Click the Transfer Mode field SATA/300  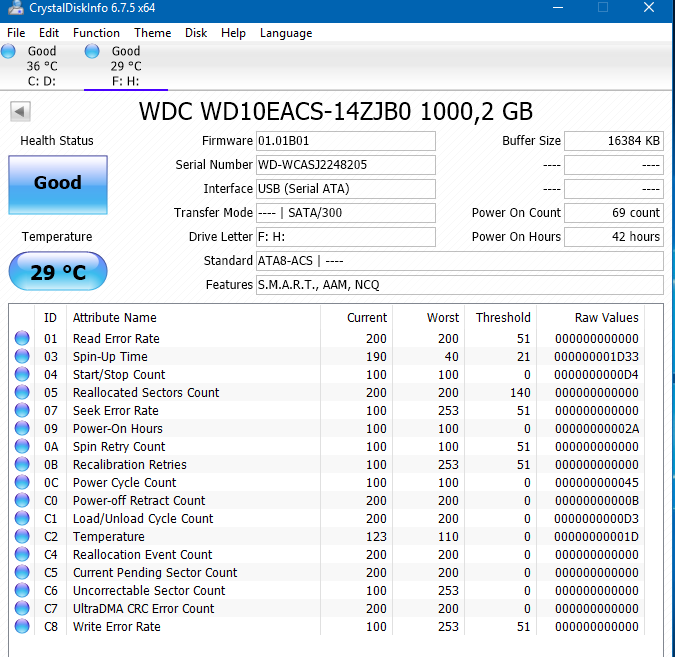pyautogui.click(x=346, y=213)
